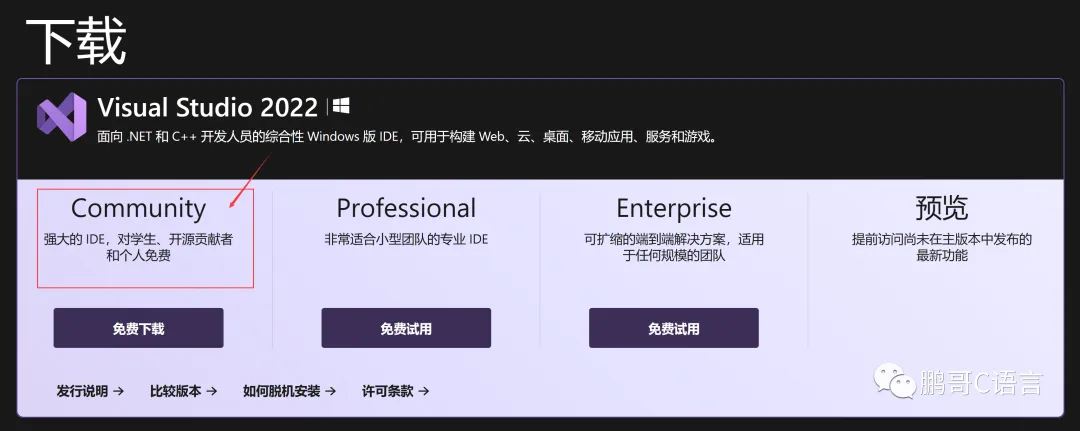Click the Community edition heading

[x=138, y=209]
